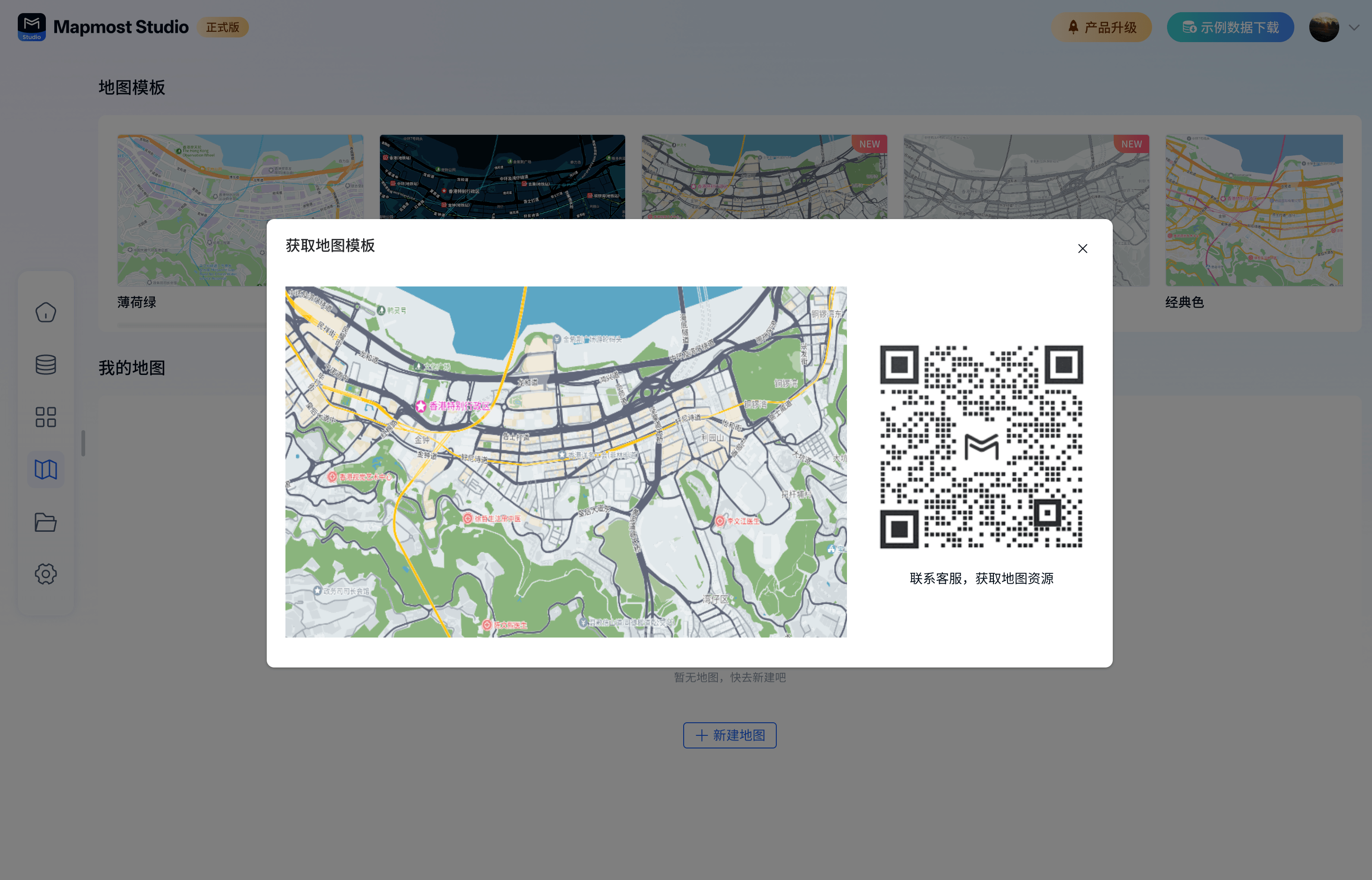Click the home icon in the sidebar
The height and width of the screenshot is (880, 1372).
(46, 312)
